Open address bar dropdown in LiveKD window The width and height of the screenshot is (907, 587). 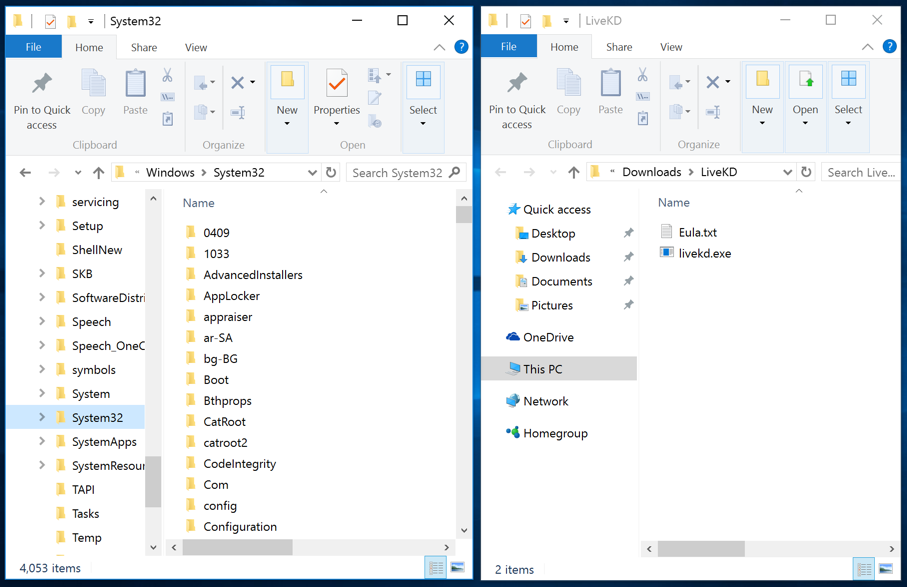point(787,172)
